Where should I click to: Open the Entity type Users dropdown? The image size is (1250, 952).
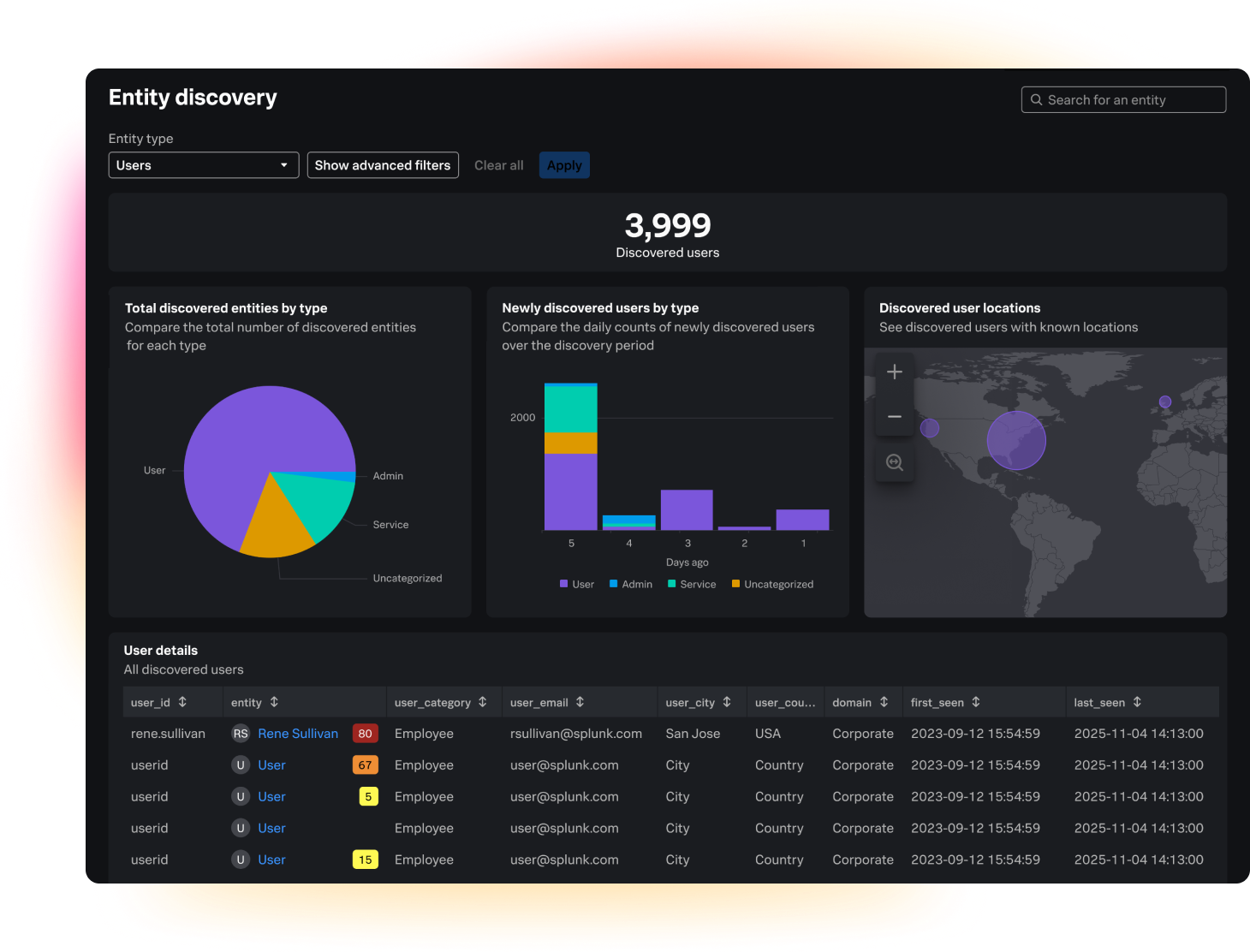point(203,164)
